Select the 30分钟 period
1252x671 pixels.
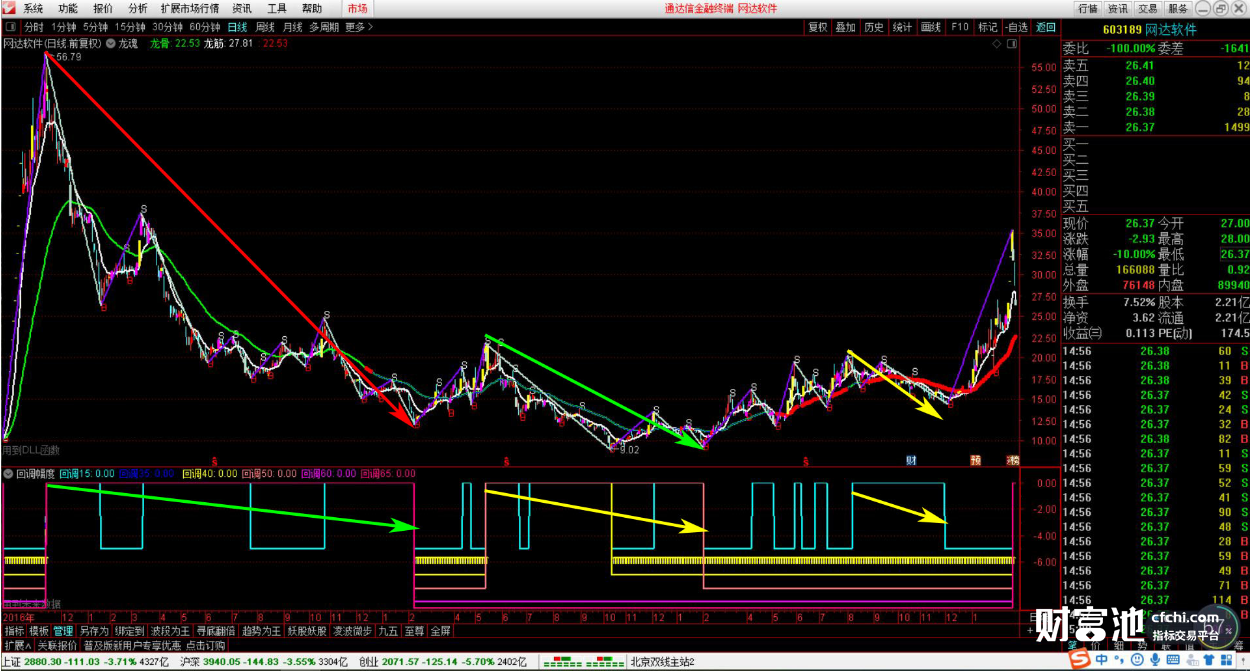(x=168, y=27)
